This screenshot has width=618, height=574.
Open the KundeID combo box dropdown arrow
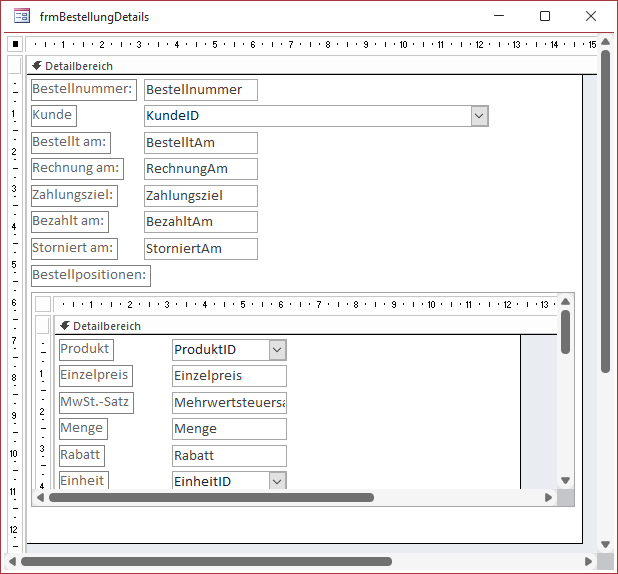[x=479, y=116]
